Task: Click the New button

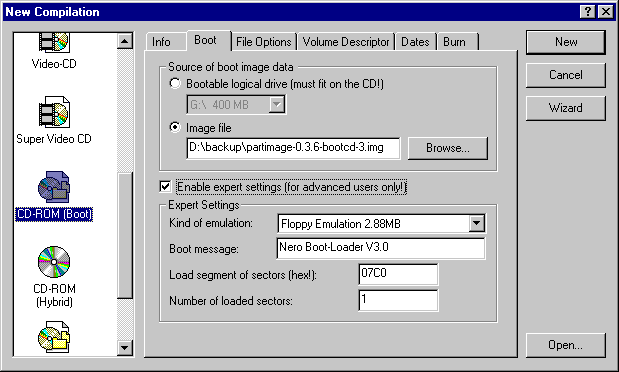Action: (x=566, y=42)
